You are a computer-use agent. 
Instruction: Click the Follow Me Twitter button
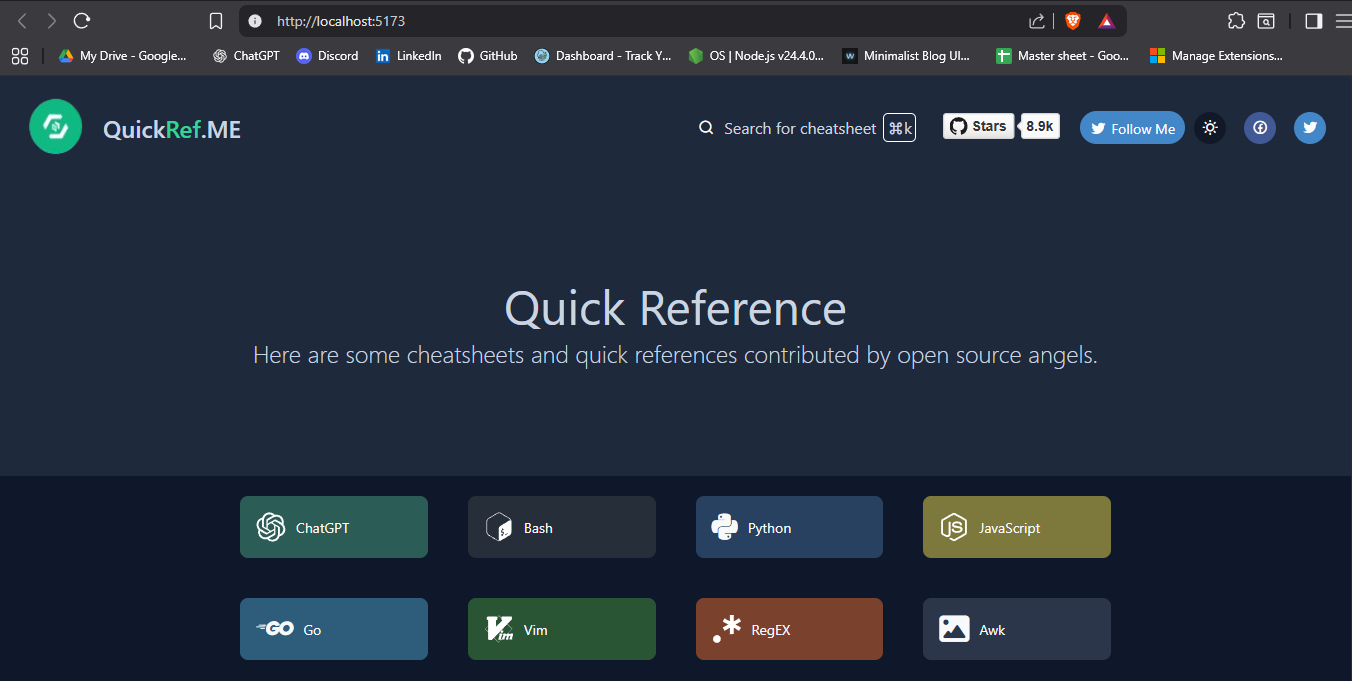point(1132,128)
